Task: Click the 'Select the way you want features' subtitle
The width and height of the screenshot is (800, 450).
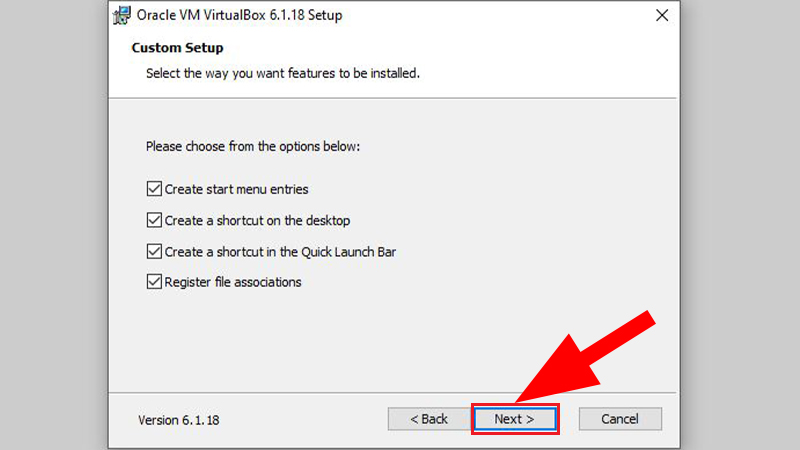Action: pyautogui.click(x=283, y=73)
